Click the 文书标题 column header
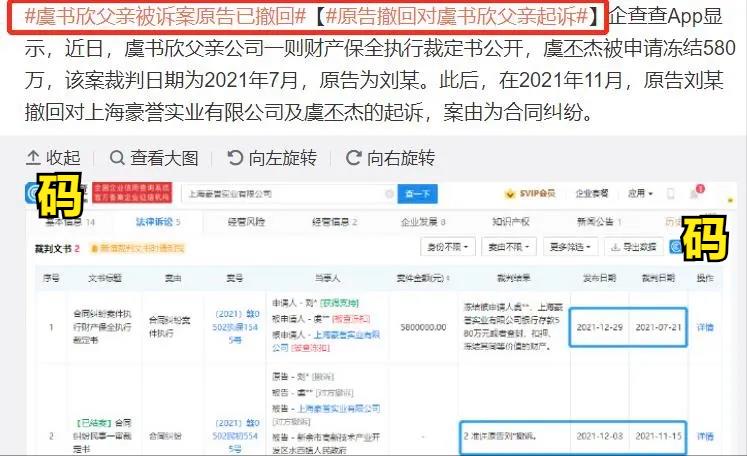Viewport: 747px width, 456px height. click(x=105, y=278)
